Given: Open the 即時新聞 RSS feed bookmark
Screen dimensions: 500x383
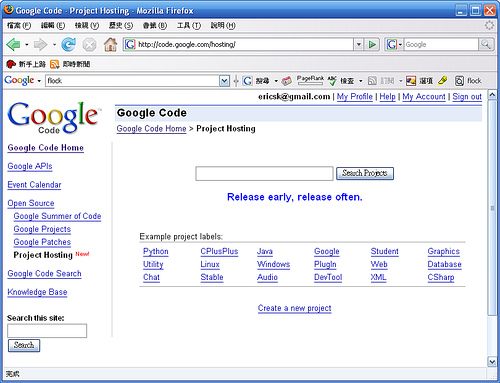Looking at the screenshot, I should [x=70, y=64].
